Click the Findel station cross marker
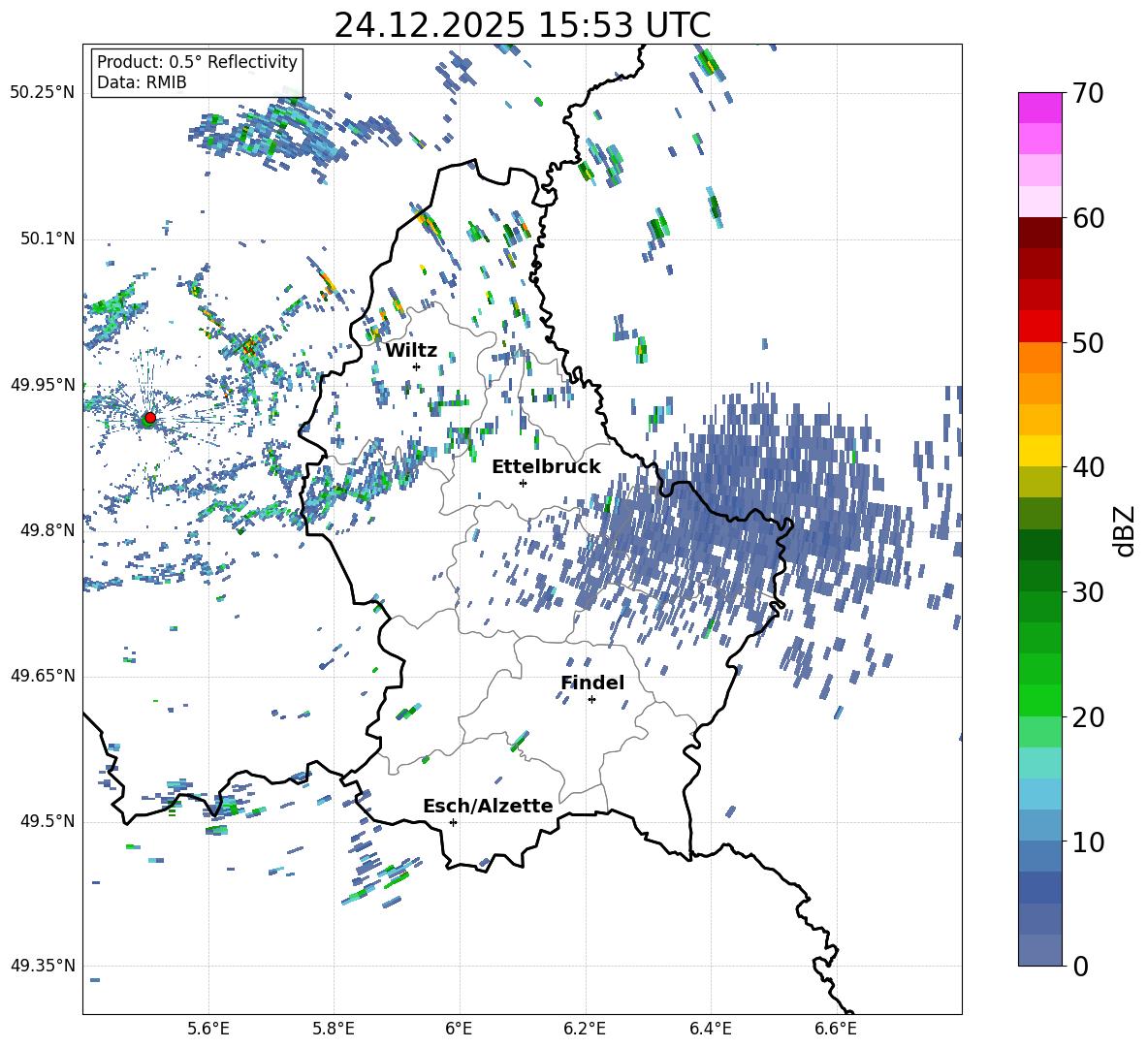The width and height of the screenshot is (1148, 1048). 591,700
